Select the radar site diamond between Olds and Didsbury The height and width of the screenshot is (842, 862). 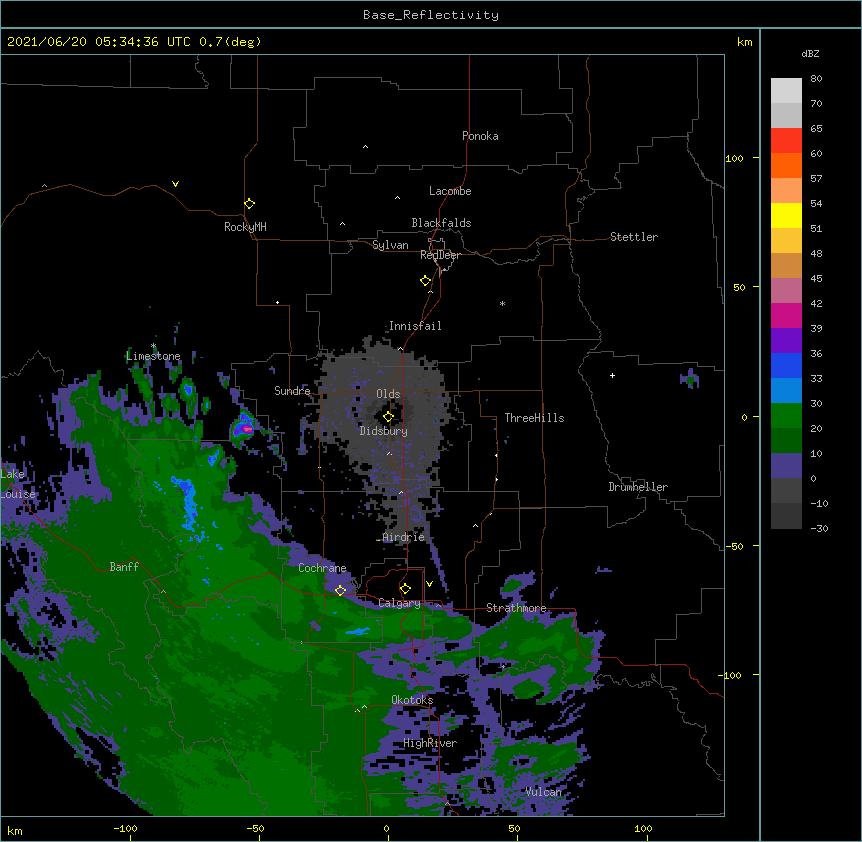pyautogui.click(x=388, y=417)
